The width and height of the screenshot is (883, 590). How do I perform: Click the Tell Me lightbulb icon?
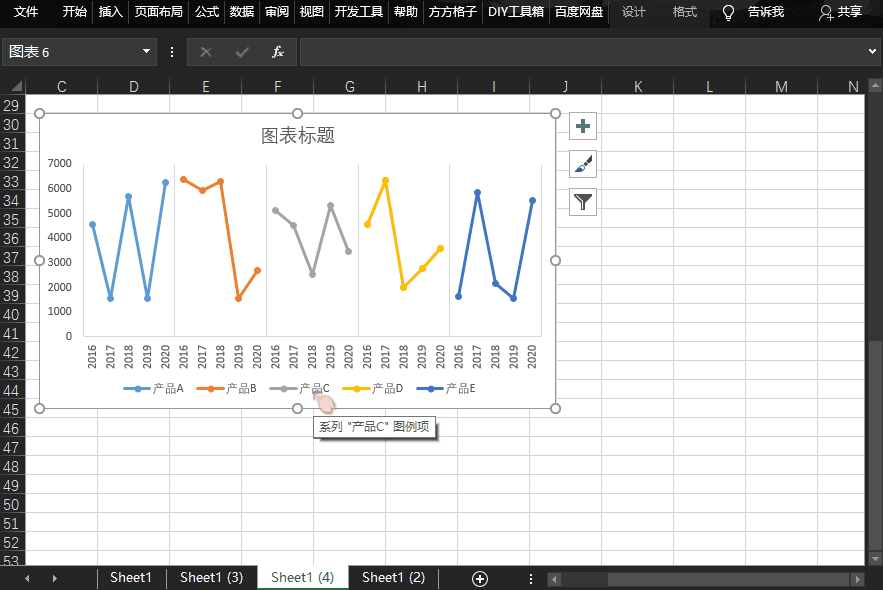(x=727, y=13)
